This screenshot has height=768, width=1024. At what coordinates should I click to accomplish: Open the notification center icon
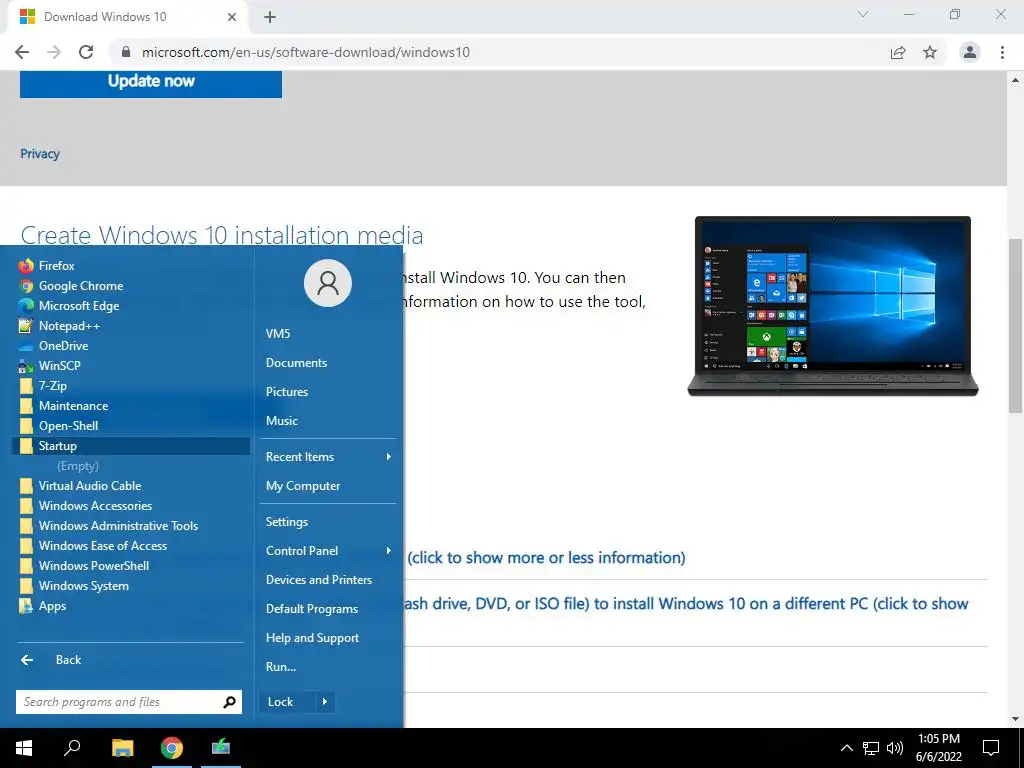pos(991,748)
